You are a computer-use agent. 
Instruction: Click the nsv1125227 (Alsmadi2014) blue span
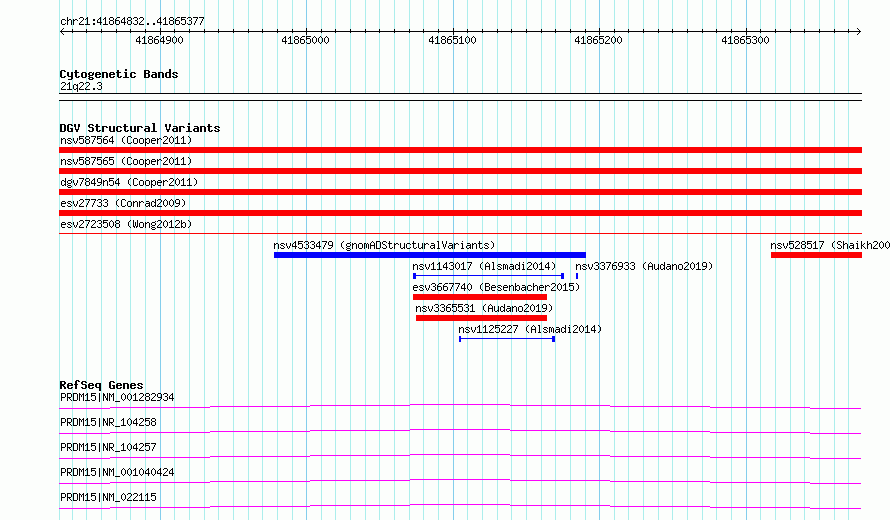click(x=507, y=339)
